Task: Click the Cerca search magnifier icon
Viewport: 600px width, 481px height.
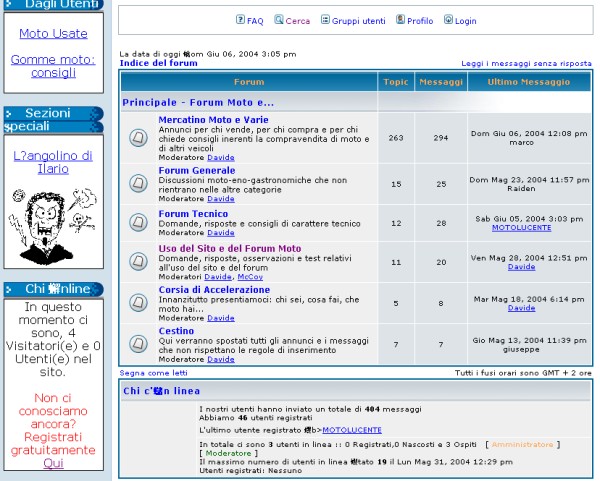Action: click(279, 20)
